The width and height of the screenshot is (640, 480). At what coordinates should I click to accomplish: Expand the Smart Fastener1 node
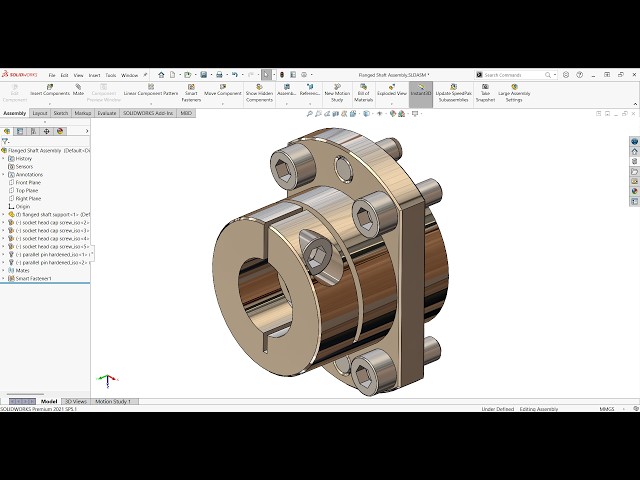[4, 278]
